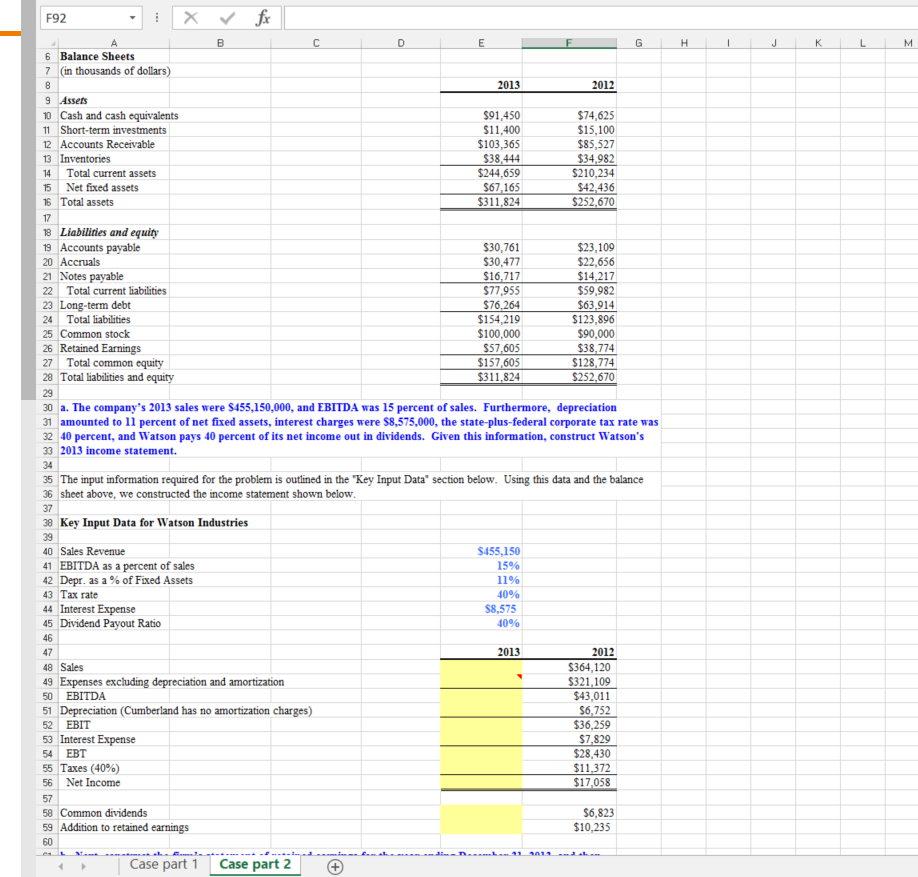Click interest expense input $8,575
The image size is (918, 877).
(x=501, y=609)
